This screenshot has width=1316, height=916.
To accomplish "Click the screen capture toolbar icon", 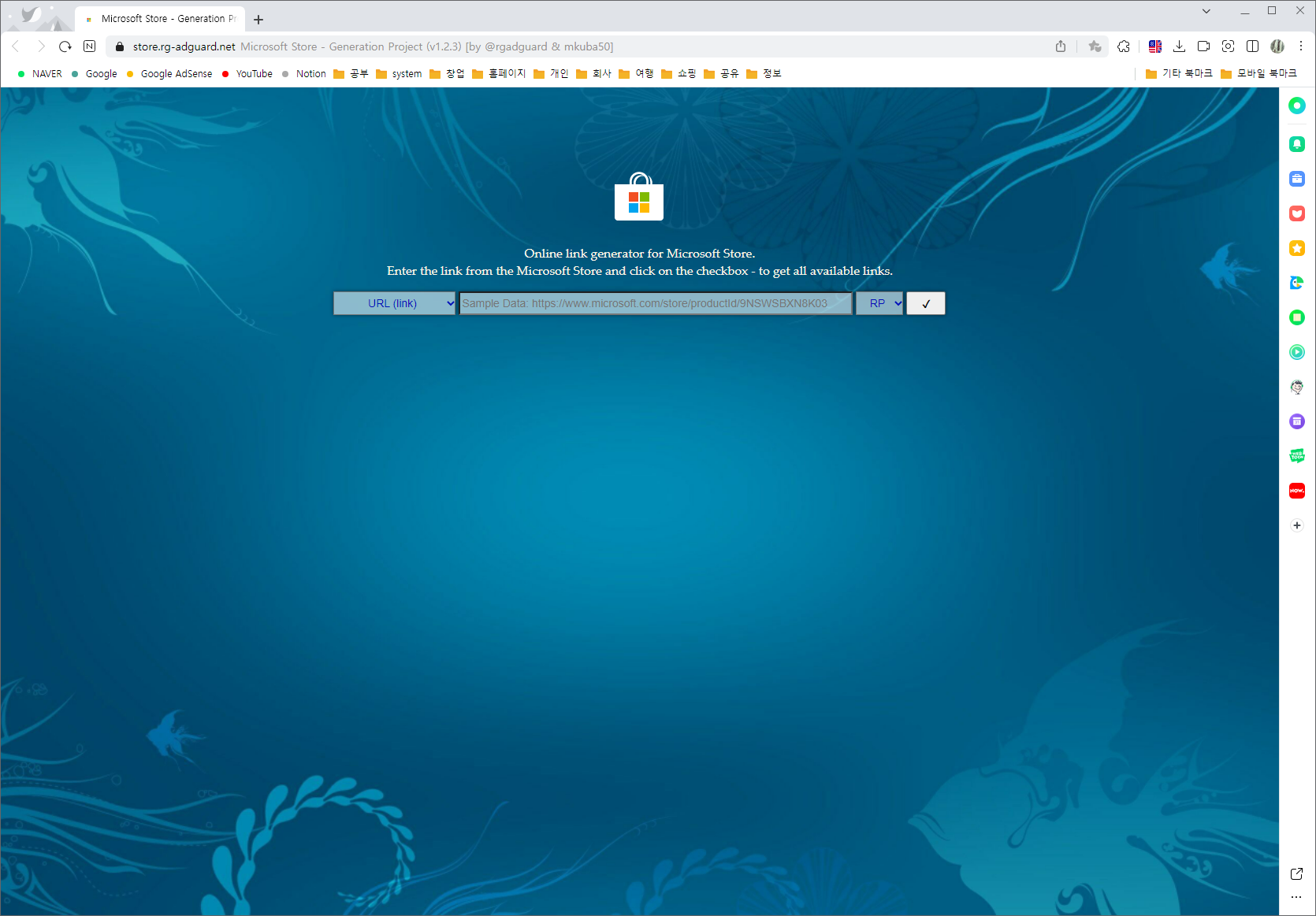I will pos(1228,46).
